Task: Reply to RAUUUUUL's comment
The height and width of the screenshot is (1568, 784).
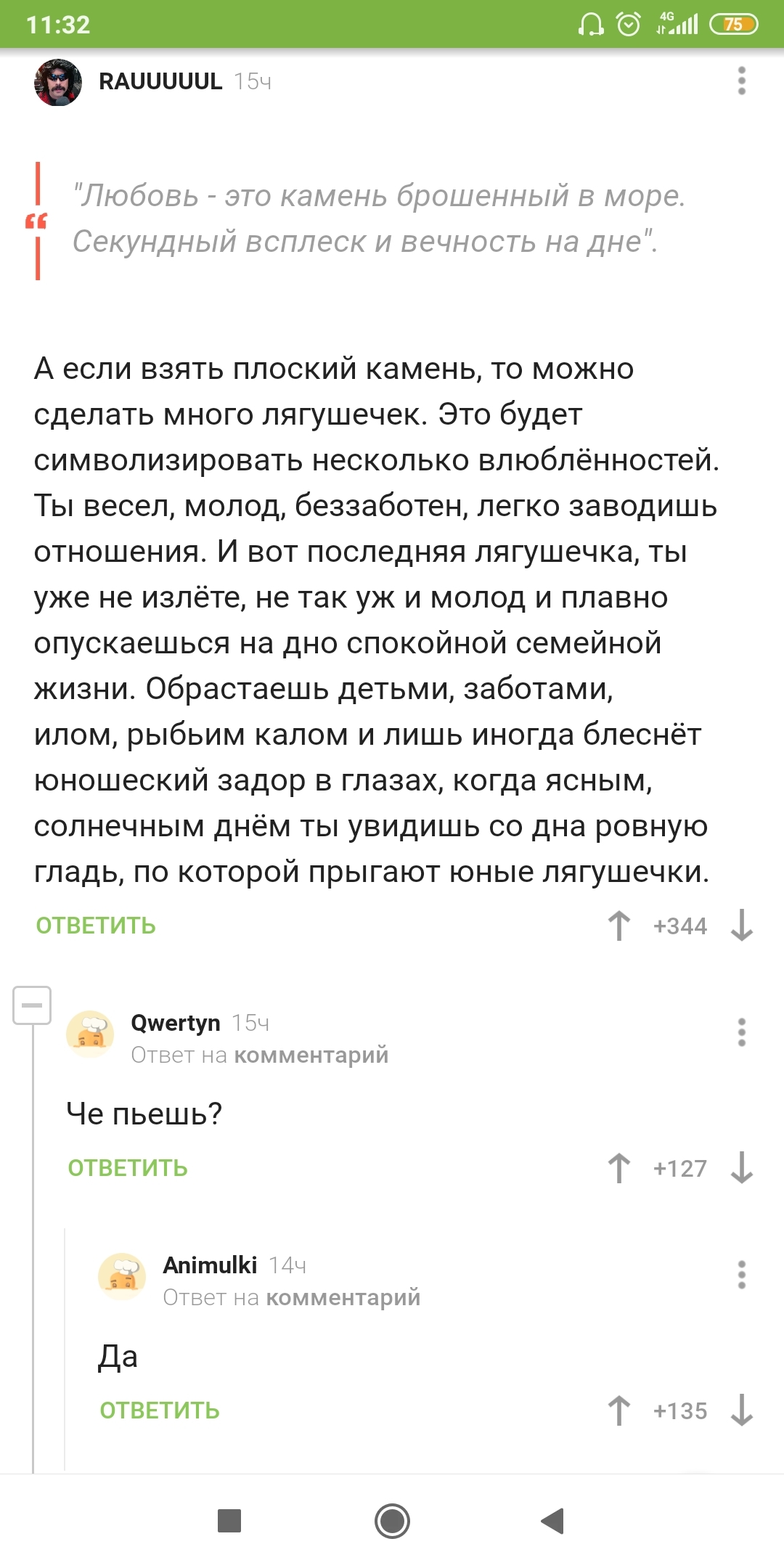Action: [96, 926]
